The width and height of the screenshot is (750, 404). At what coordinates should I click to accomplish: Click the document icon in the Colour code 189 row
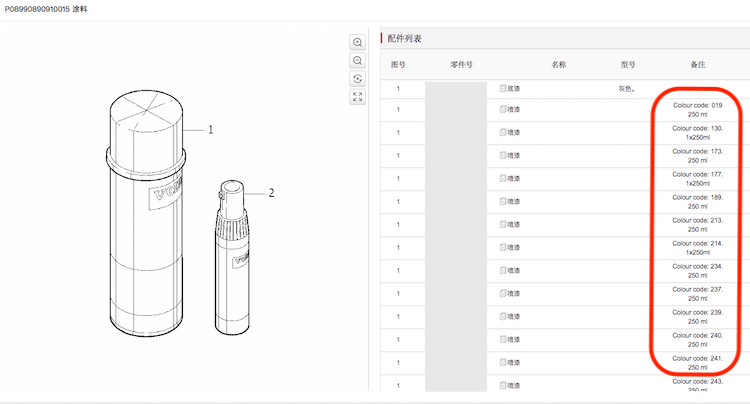tap(503, 201)
